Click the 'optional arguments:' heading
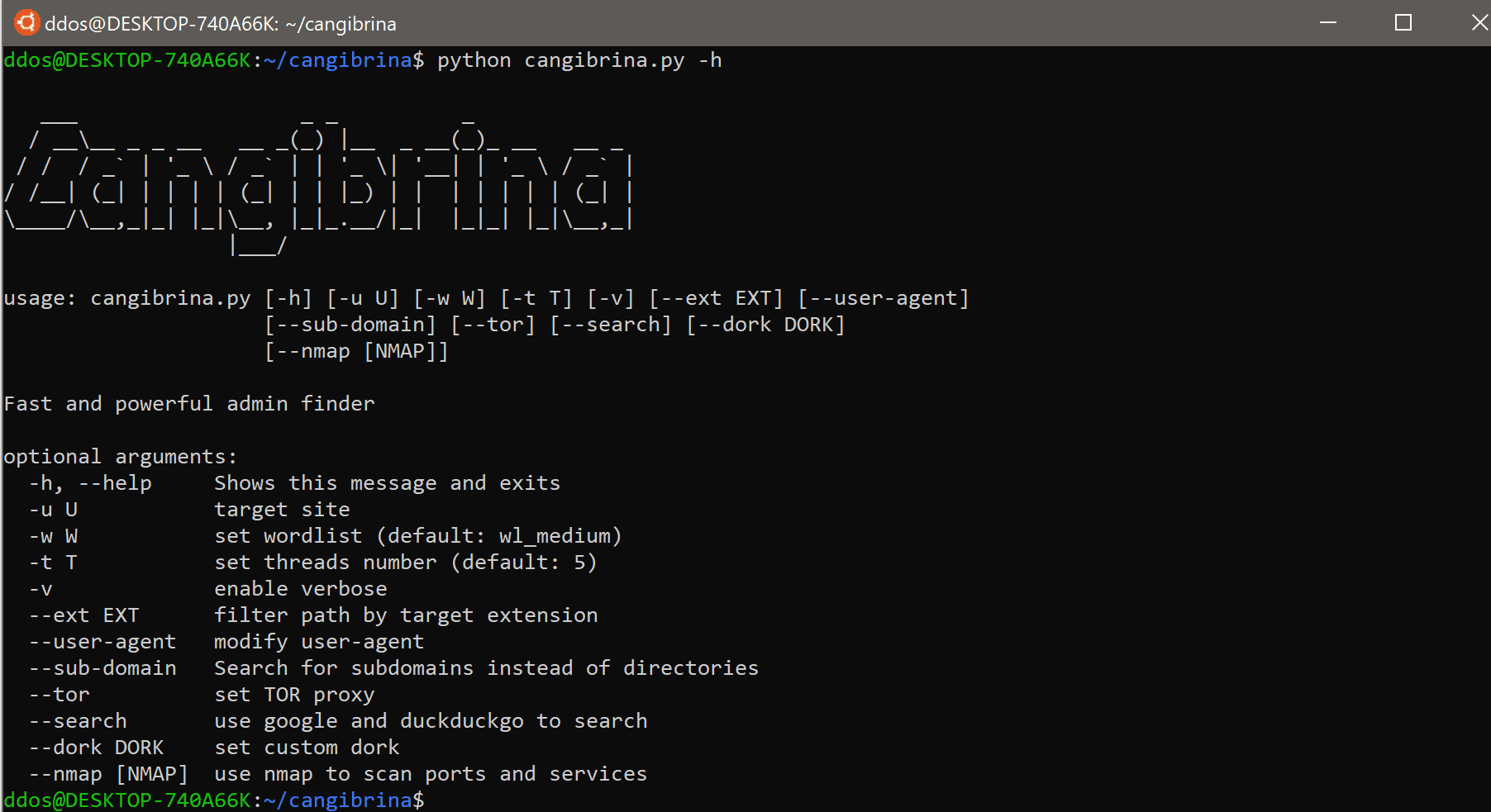Viewport: 1491px width, 812px height. [121, 457]
